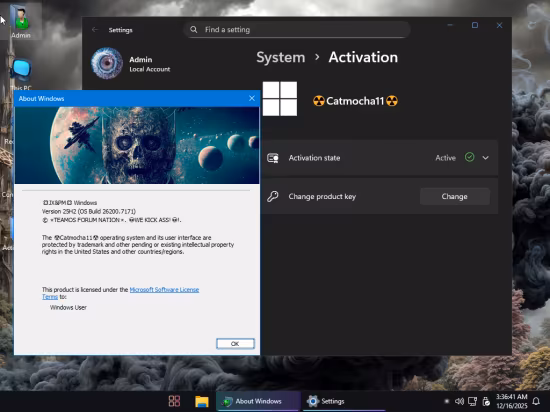This screenshot has height=412, width=550.
Task: Expand the Activation state chevron
Action: pos(485,158)
